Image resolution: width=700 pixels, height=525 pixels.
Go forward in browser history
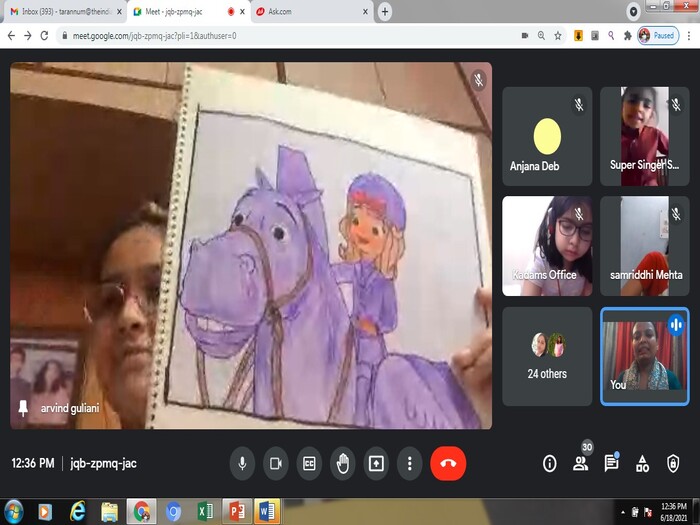tap(28, 36)
